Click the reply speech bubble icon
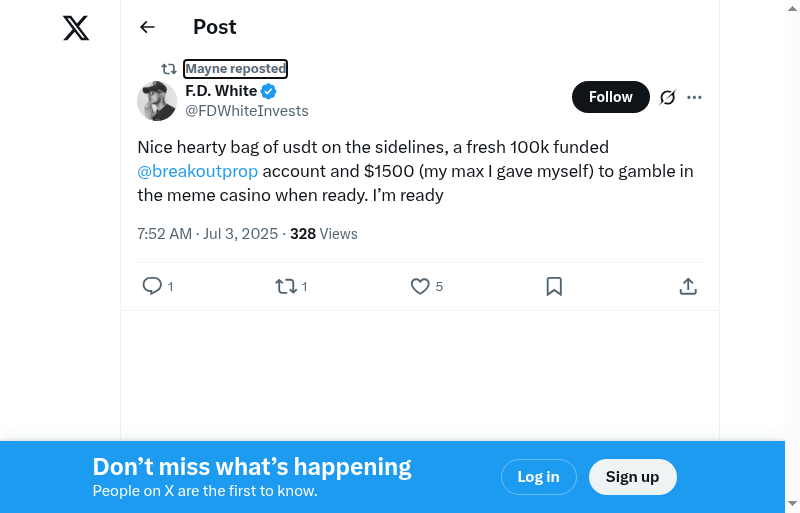800x513 pixels. click(x=152, y=286)
